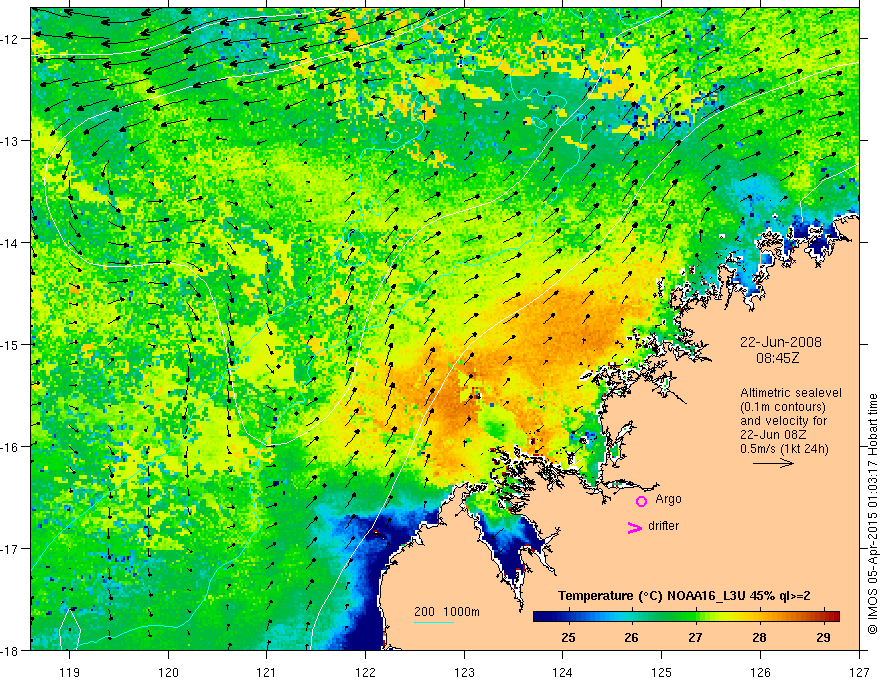Click latitude label -17 on left axis
This screenshot has width=880, height=680.
[10, 549]
